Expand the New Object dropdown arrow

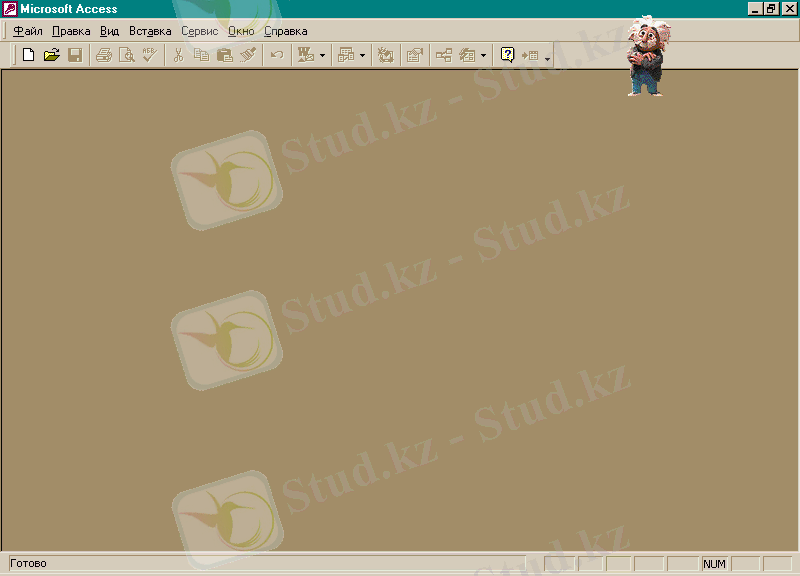point(484,55)
